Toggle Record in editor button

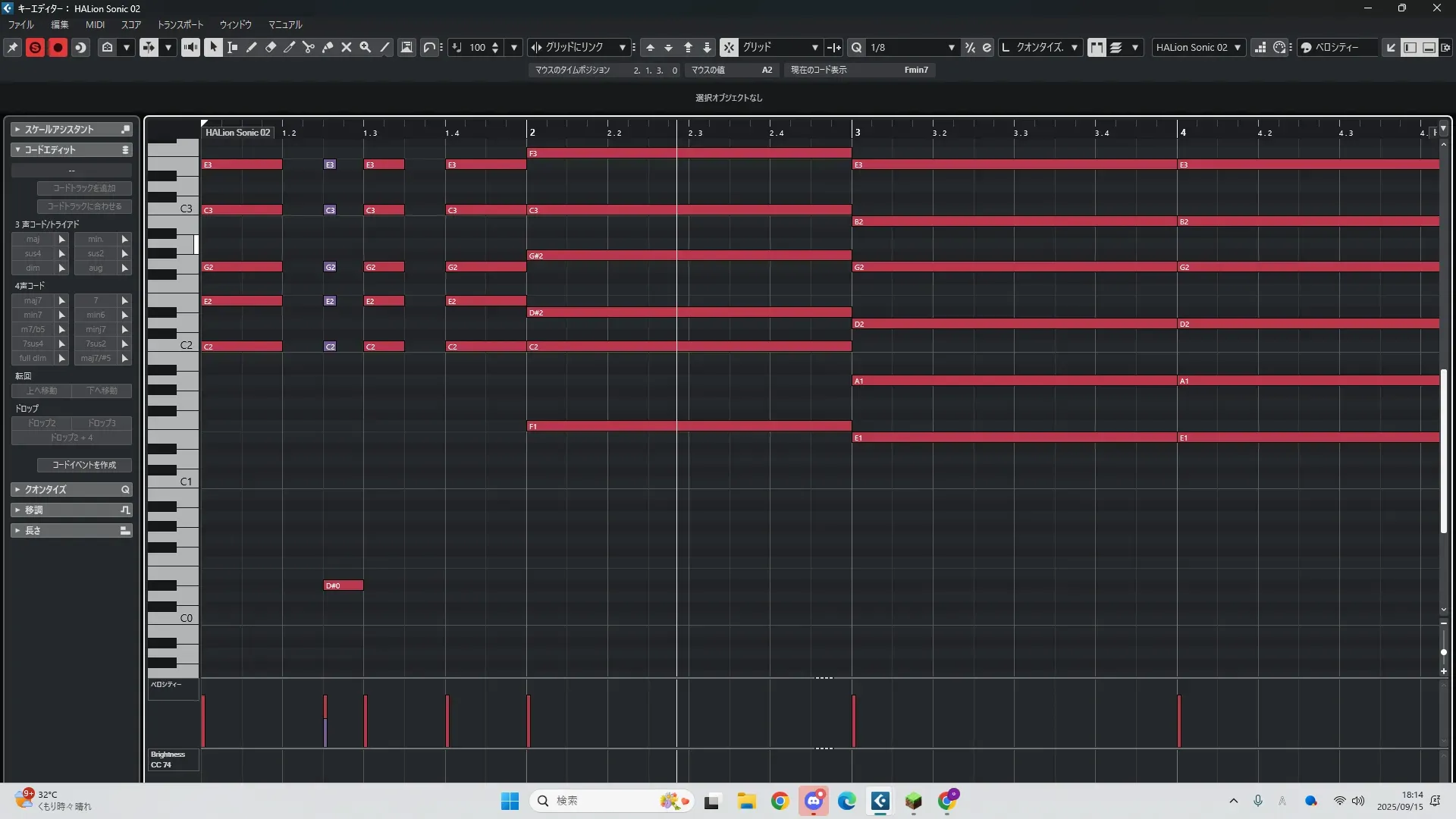[x=58, y=47]
